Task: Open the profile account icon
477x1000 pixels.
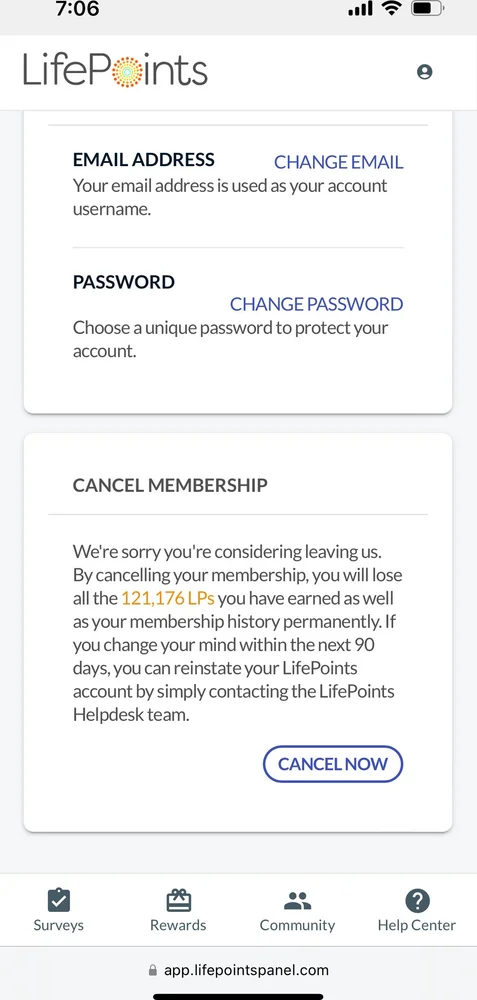Action: point(424,72)
